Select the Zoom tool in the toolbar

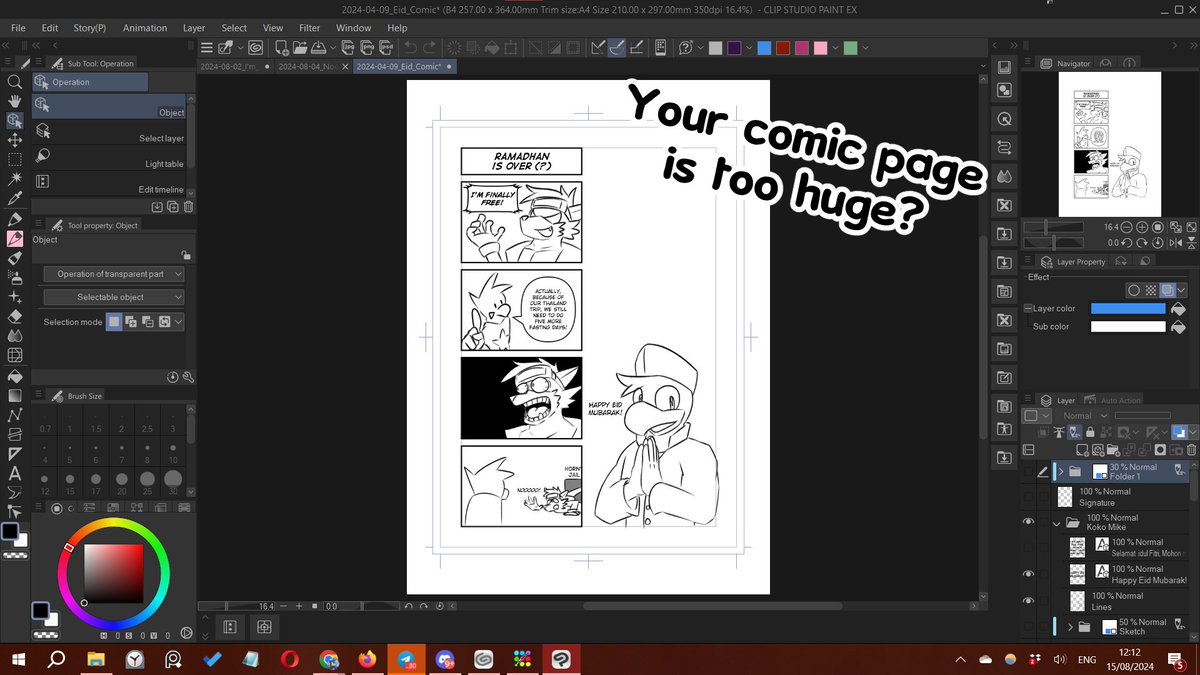pos(13,83)
